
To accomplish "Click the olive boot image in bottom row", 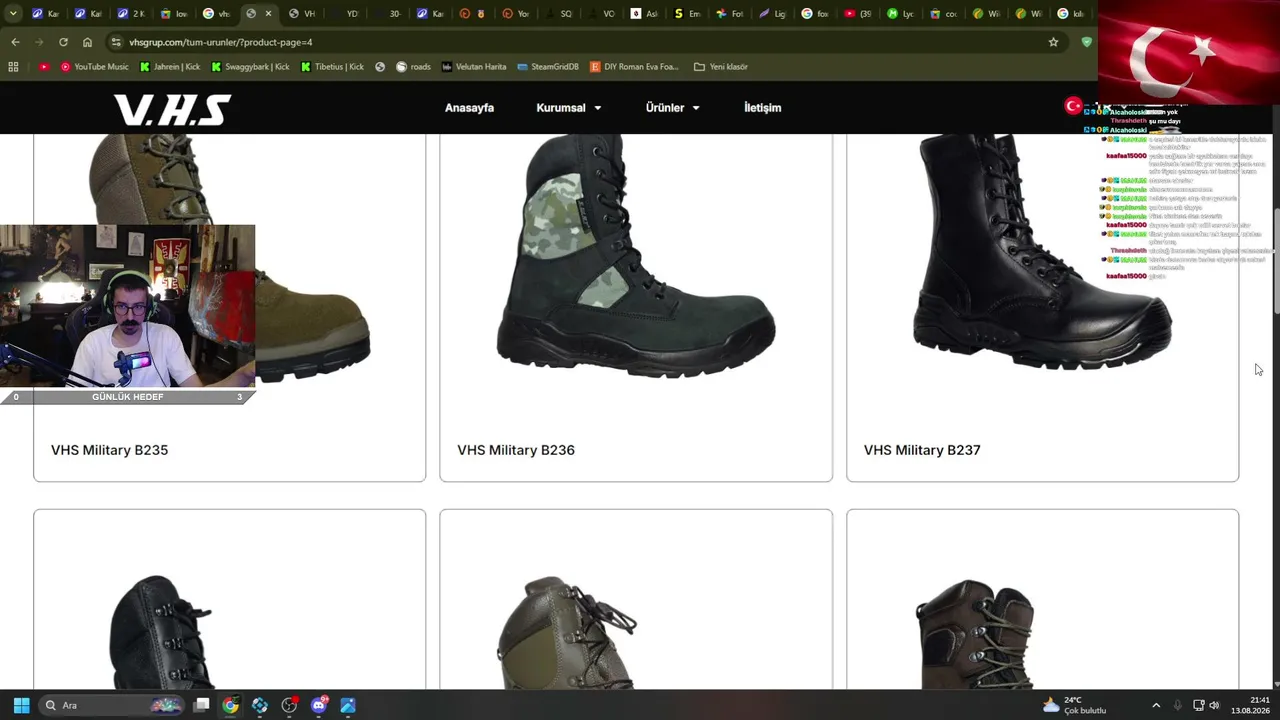I will tap(568, 632).
